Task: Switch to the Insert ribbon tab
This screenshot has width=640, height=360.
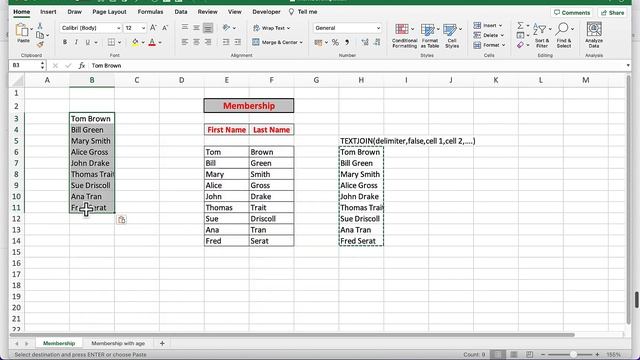Action: click(48, 12)
